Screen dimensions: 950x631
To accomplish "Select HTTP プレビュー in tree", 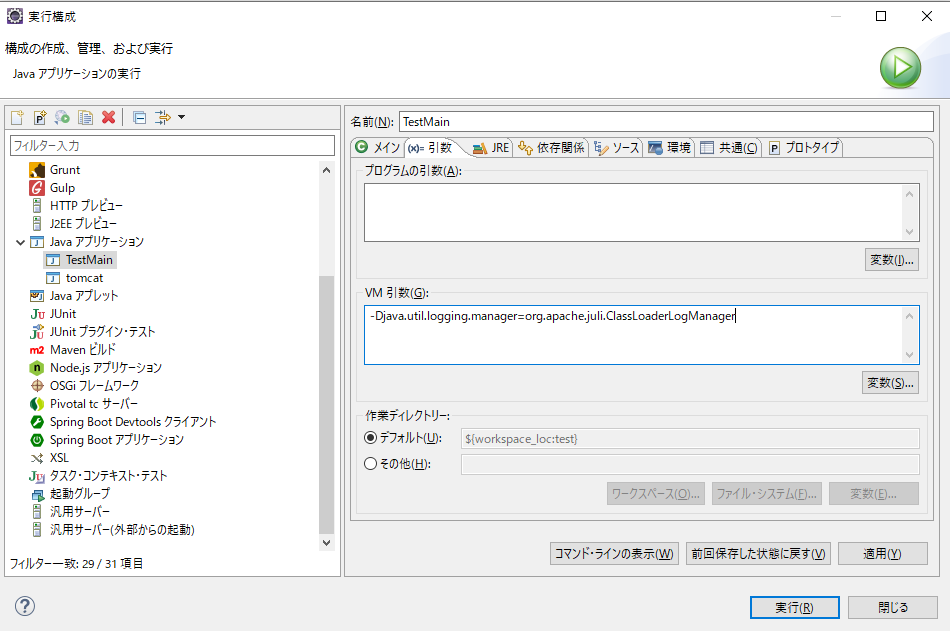I will pos(86,205).
